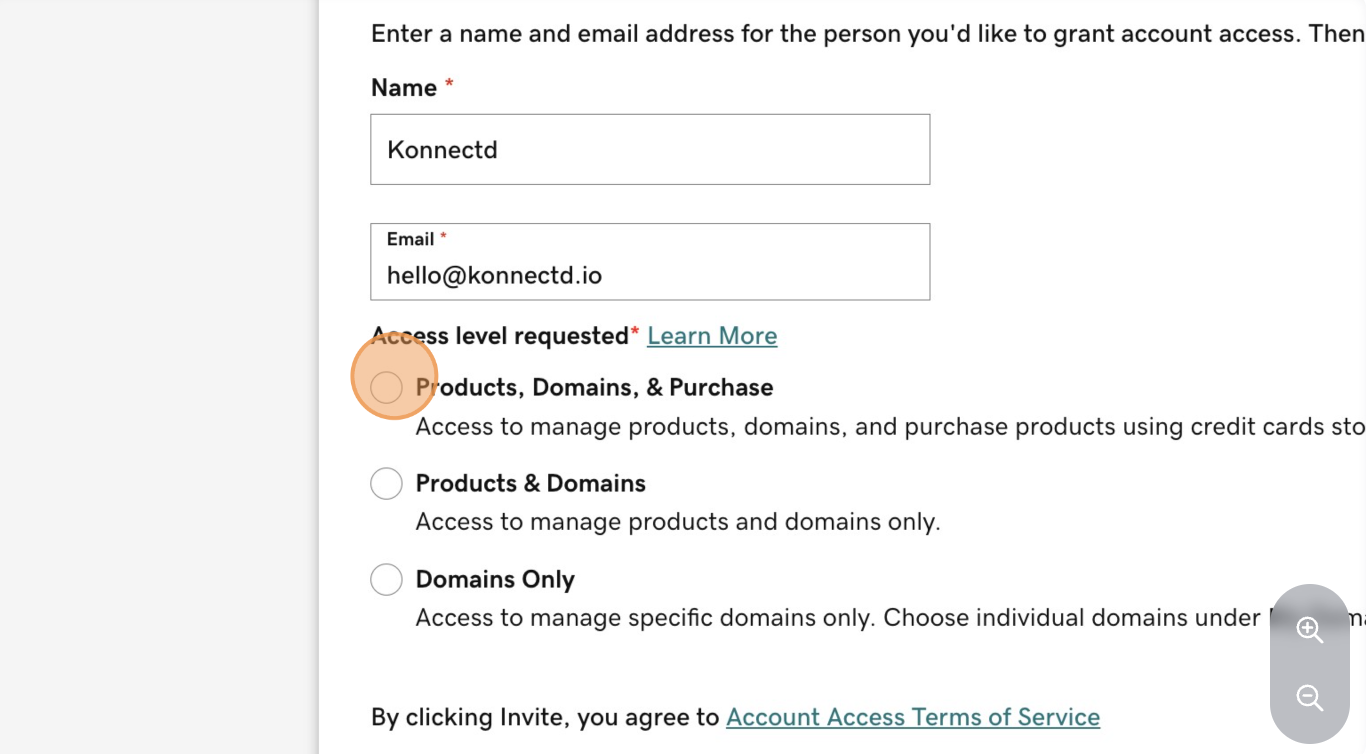
Task: Focus the Name field containing Konnectd
Action: pos(650,149)
